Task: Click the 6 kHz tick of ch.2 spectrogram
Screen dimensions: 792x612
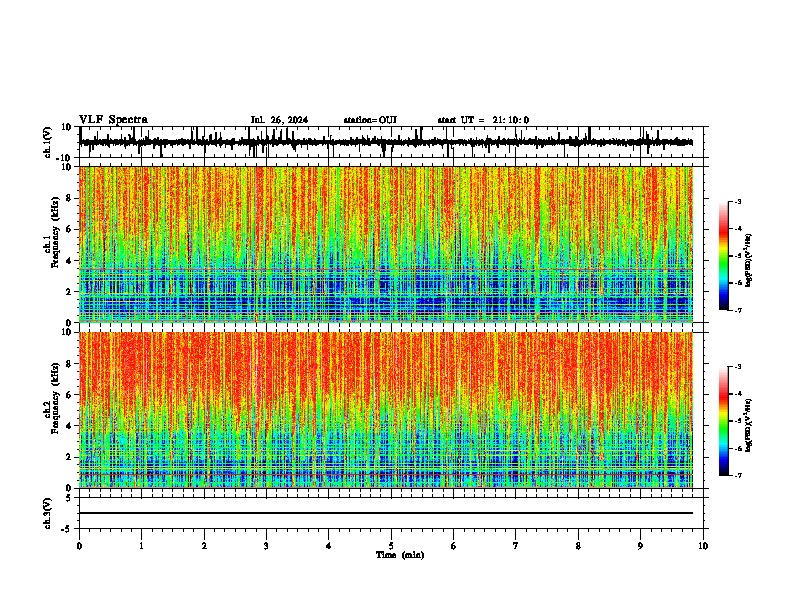Action: (70, 394)
